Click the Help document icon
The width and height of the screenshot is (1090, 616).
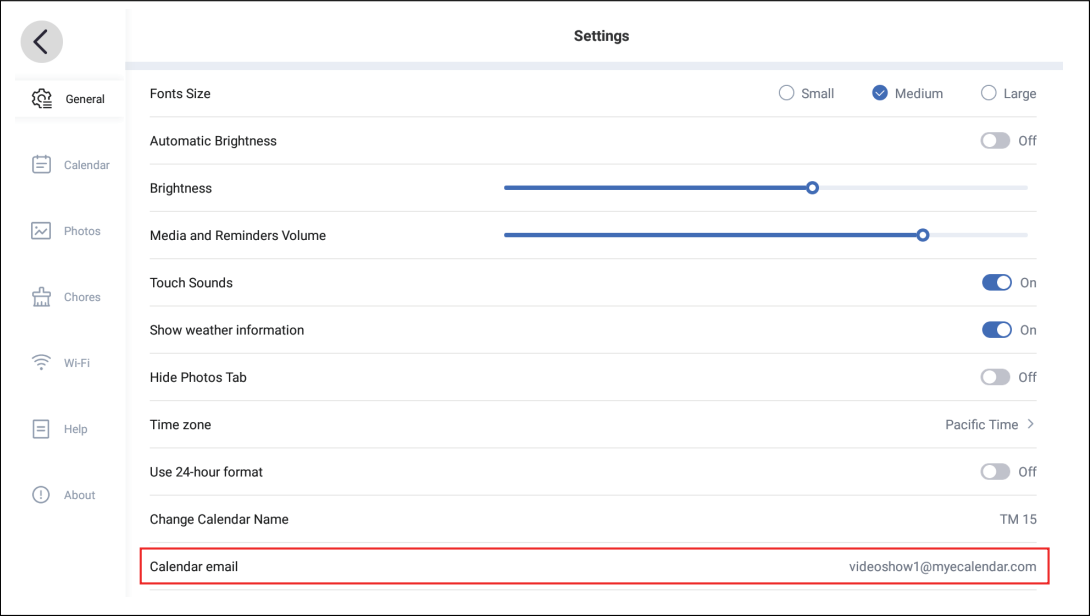(41, 429)
